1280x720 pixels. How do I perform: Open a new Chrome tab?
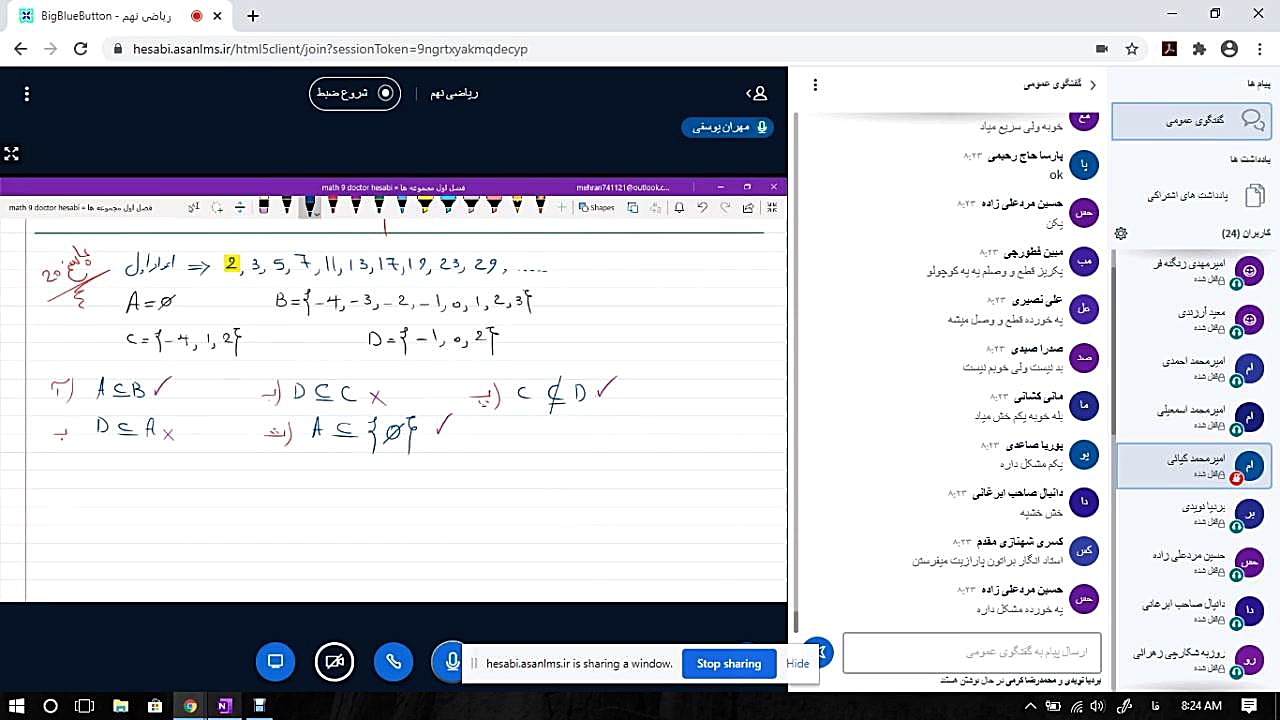pyautogui.click(x=253, y=16)
